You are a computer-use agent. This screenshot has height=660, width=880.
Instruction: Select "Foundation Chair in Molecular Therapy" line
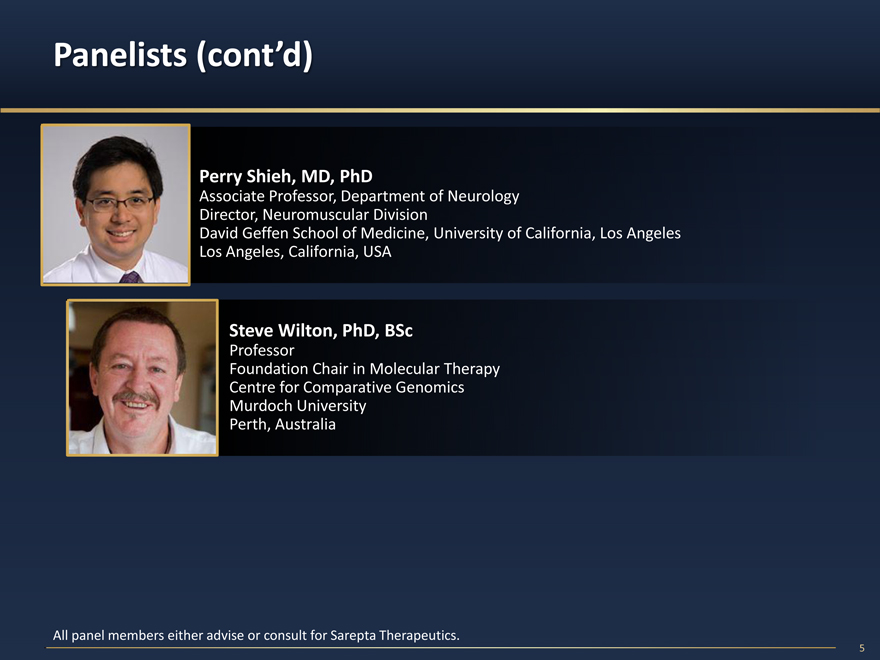pyautogui.click(x=364, y=368)
